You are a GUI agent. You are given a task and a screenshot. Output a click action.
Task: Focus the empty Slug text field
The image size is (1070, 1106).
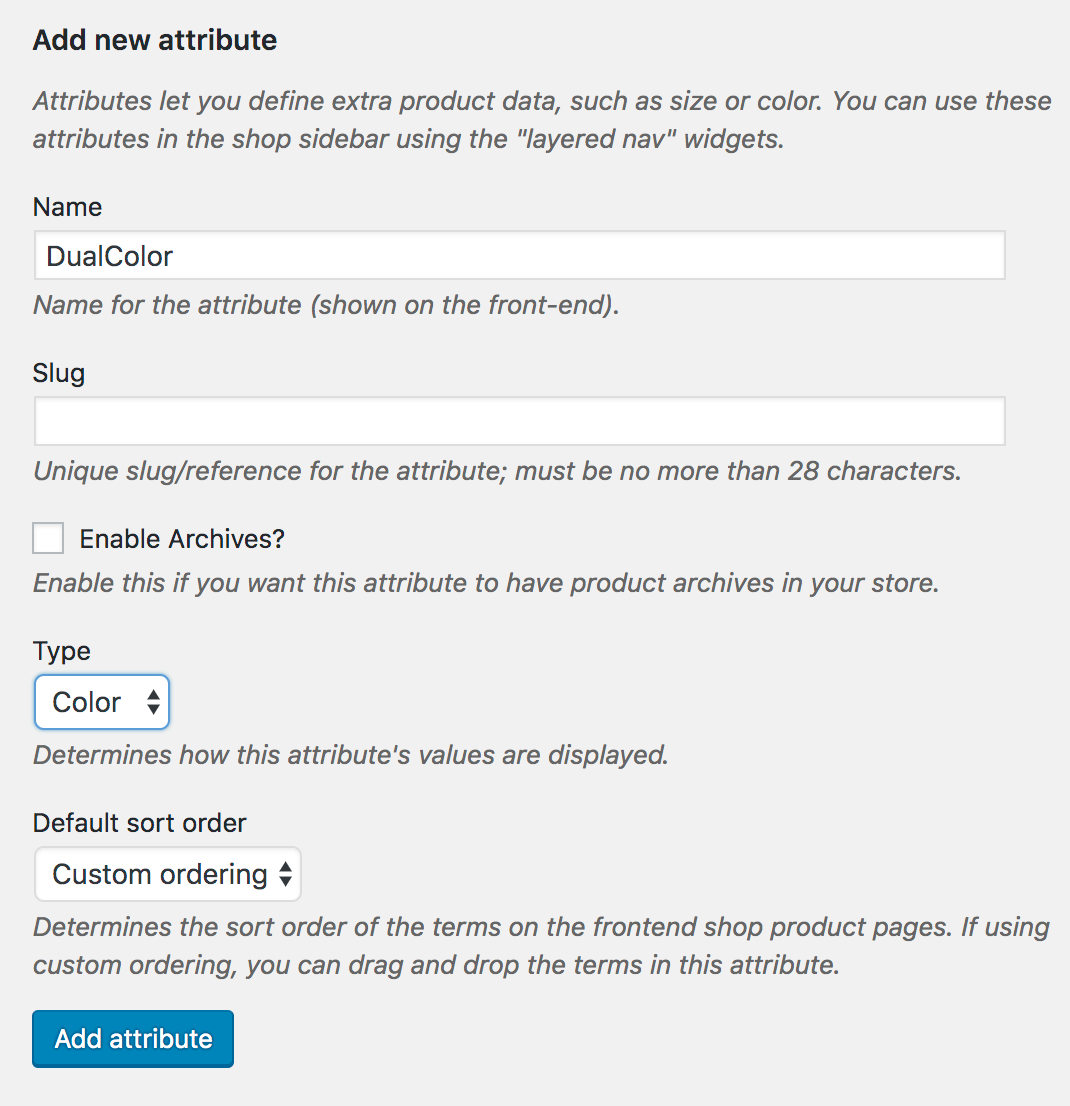coord(518,421)
